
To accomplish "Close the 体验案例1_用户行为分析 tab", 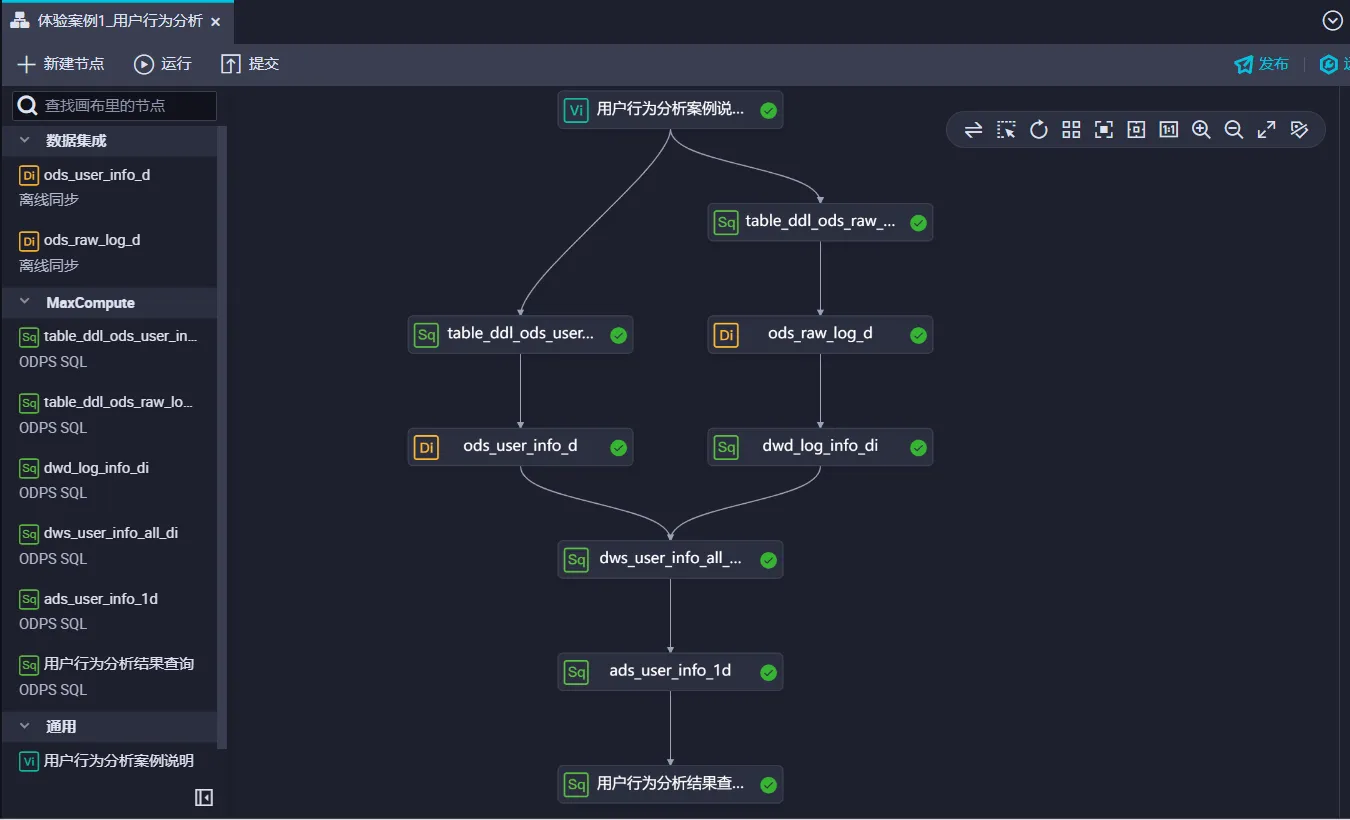I will (216, 22).
